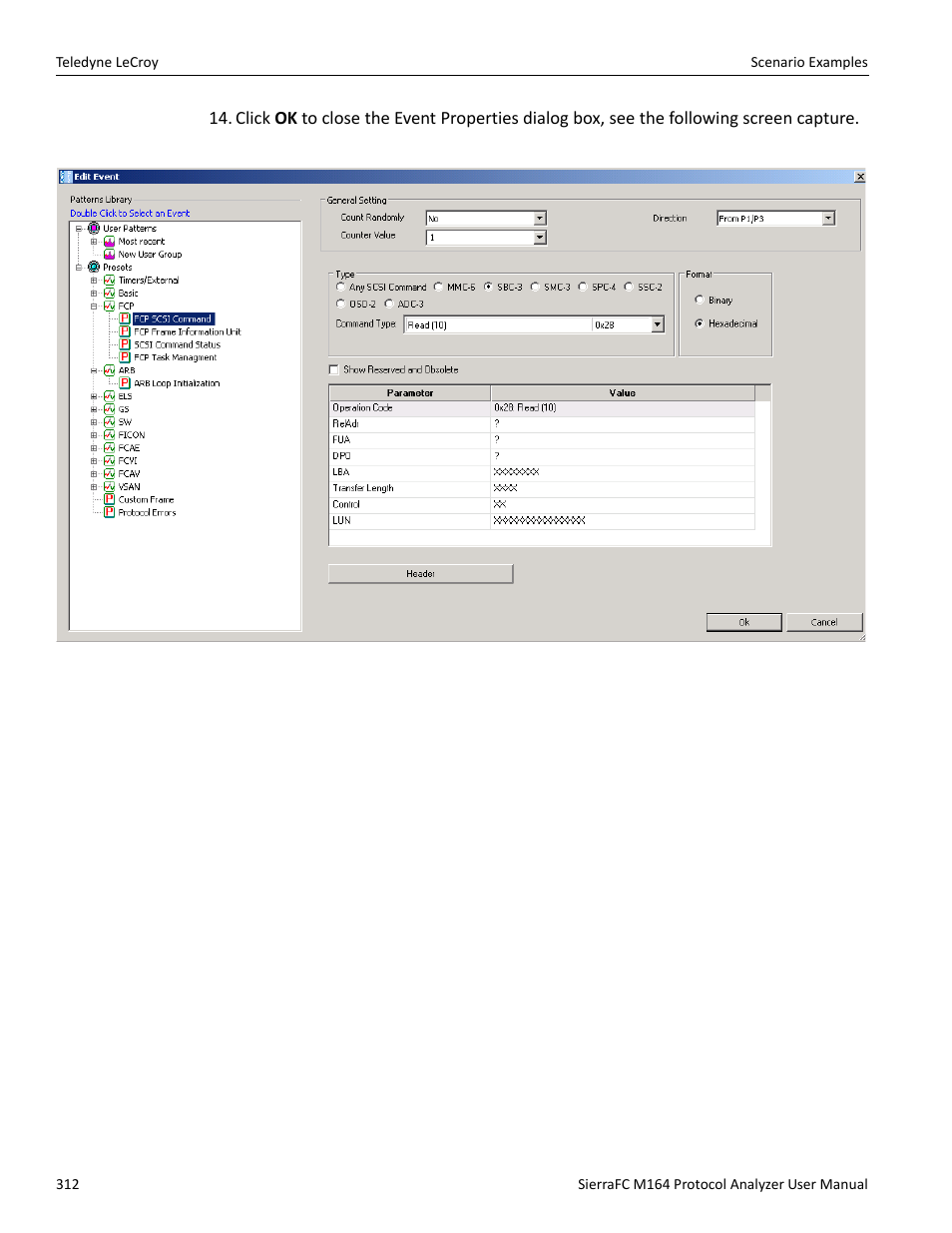Open the Command Type dropdown arrow
This screenshot has height=1233, width=952.
click(x=658, y=324)
